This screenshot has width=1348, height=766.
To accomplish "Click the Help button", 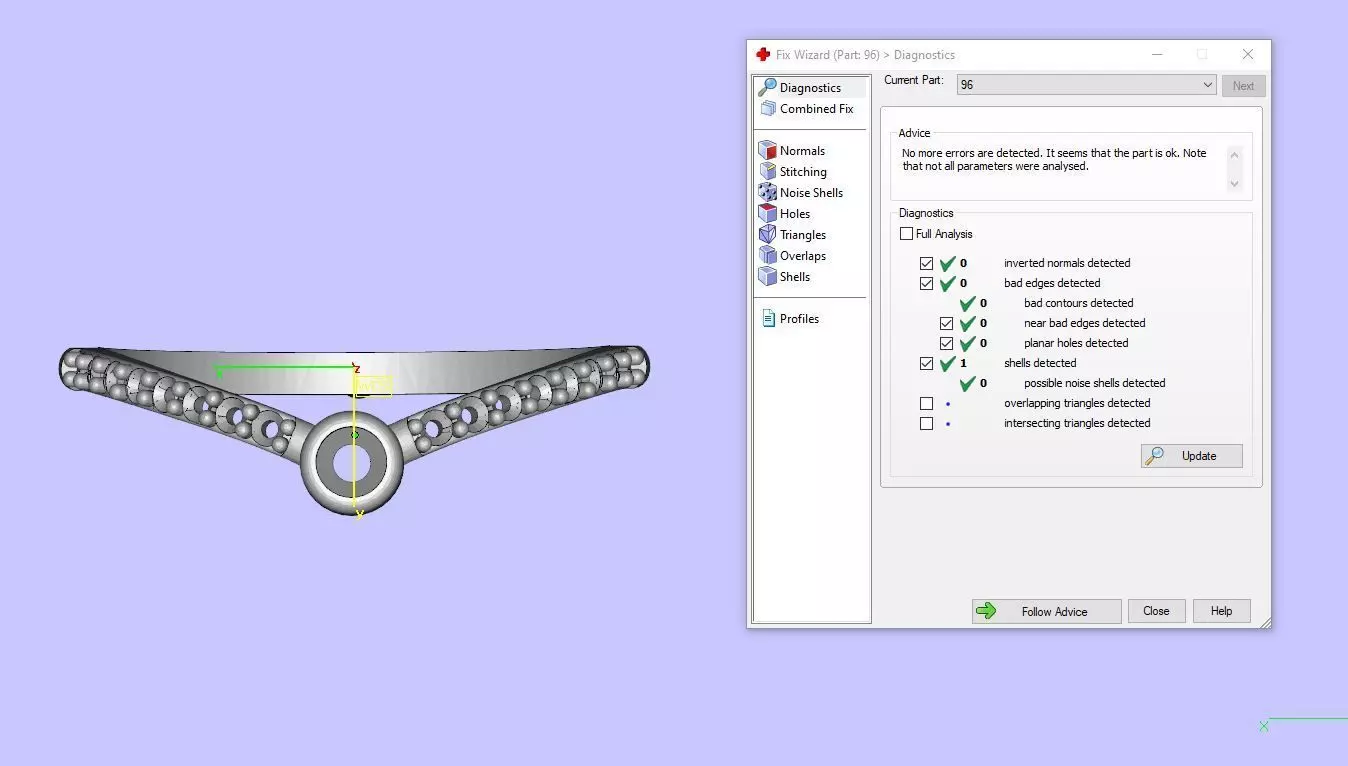I will click(x=1221, y=611).
